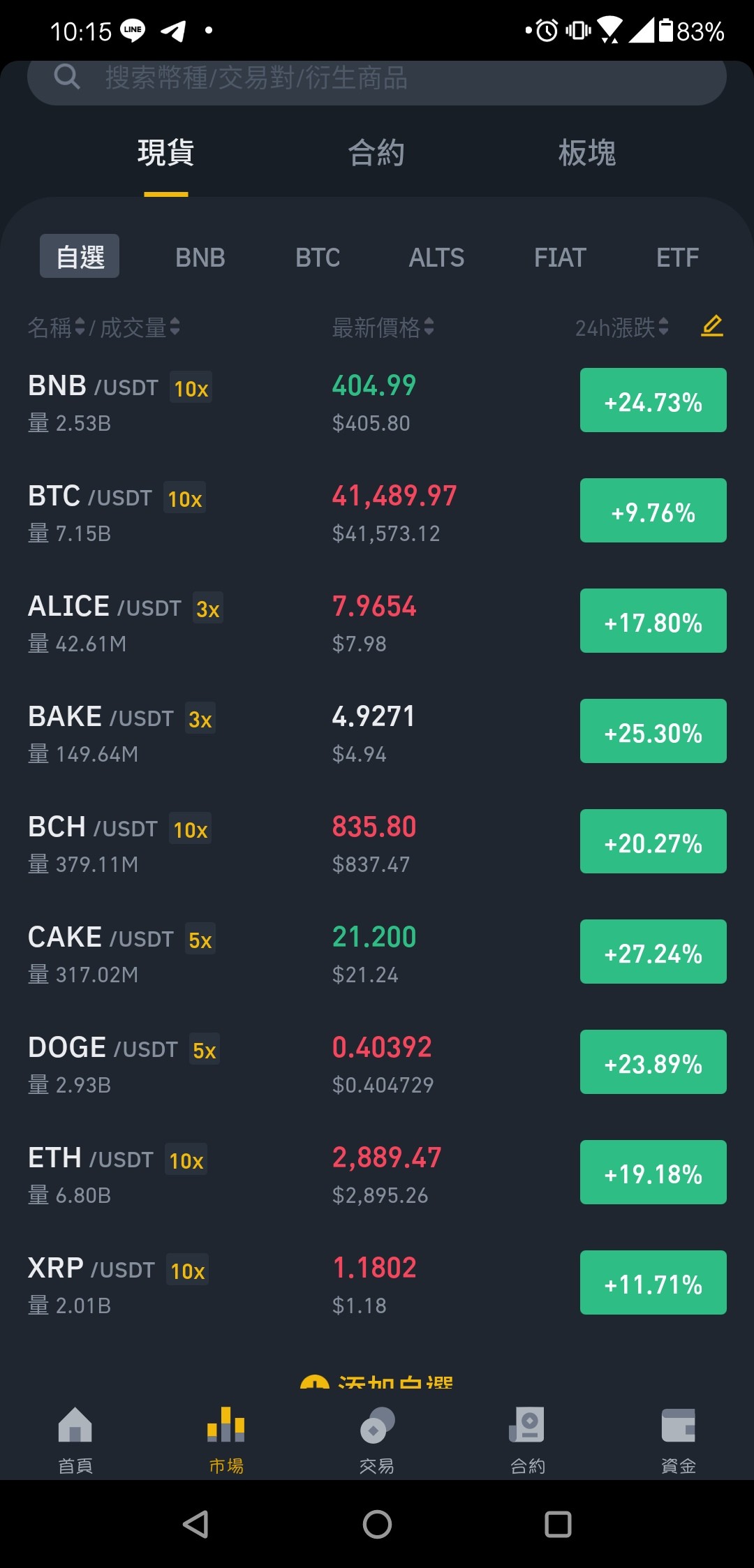754x1568 pixels.
Task: Sort by 名稱 name column
Action: (x=56, y=327)
